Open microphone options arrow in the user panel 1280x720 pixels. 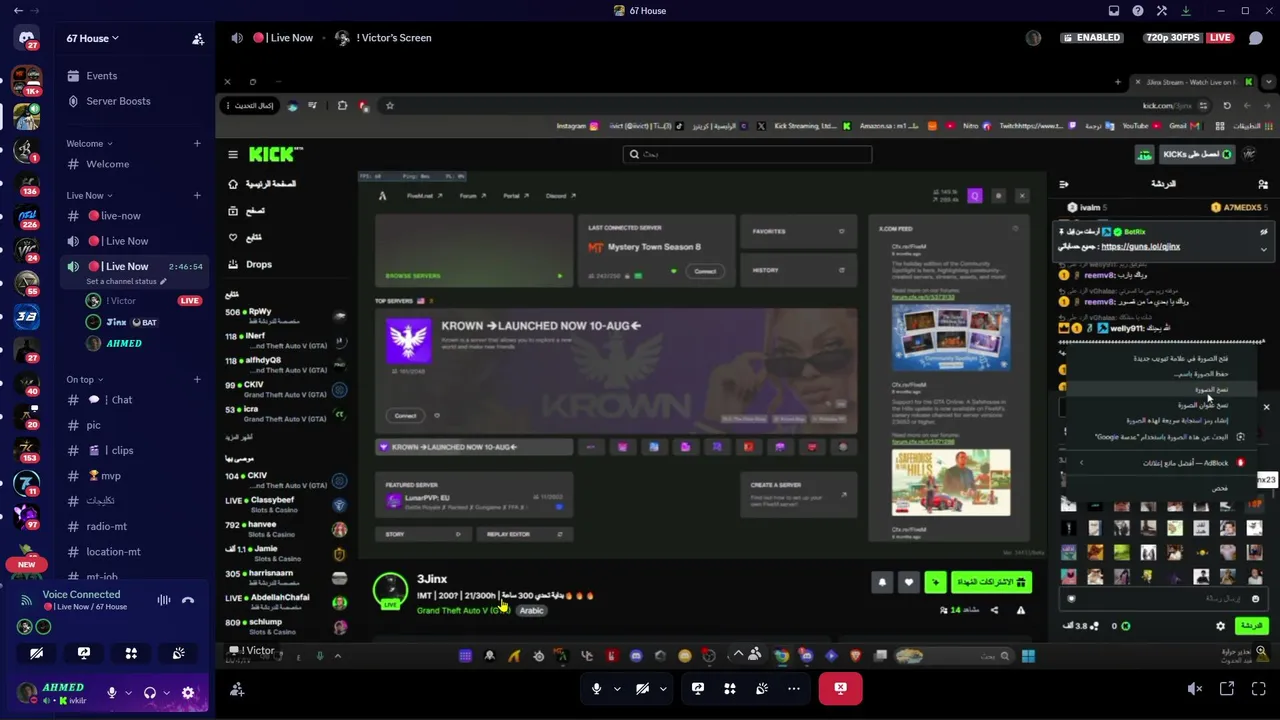coord(128,693)
